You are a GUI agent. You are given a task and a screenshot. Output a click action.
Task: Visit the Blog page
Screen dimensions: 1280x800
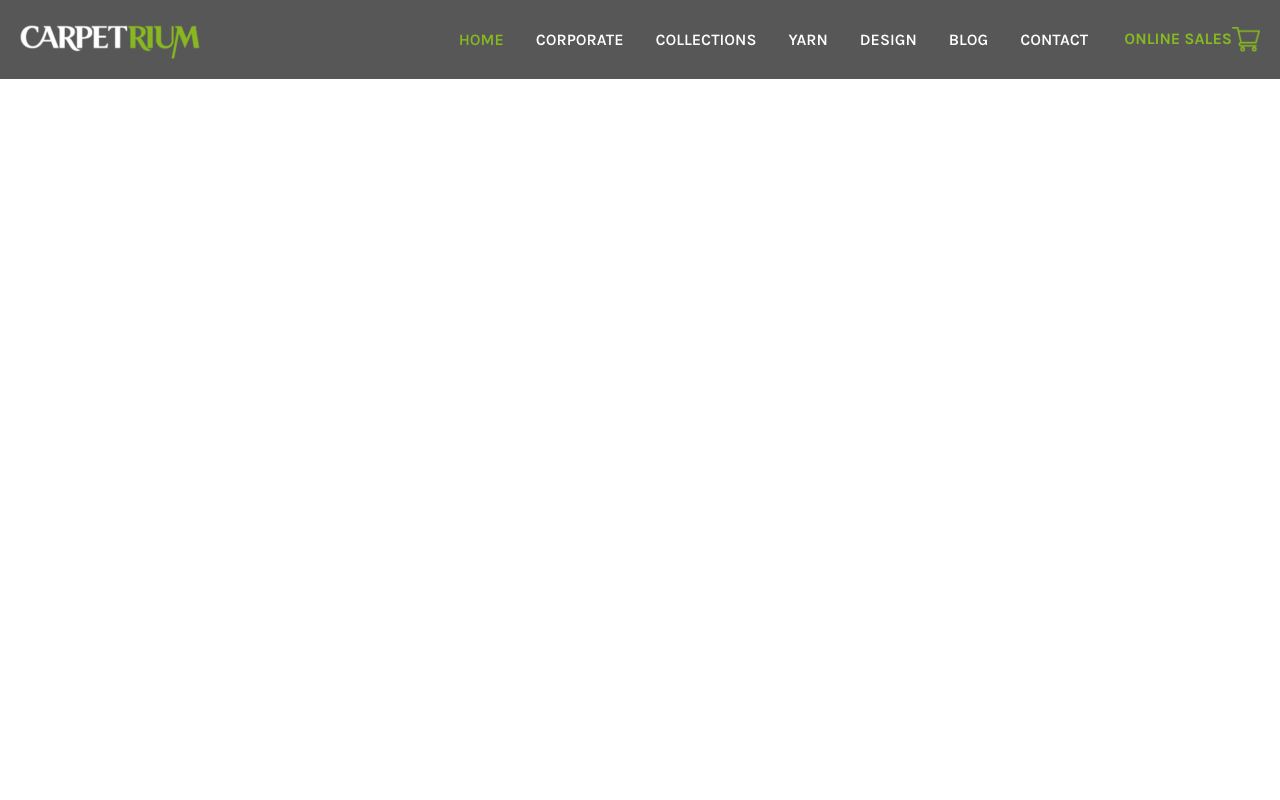click(968, 40)
